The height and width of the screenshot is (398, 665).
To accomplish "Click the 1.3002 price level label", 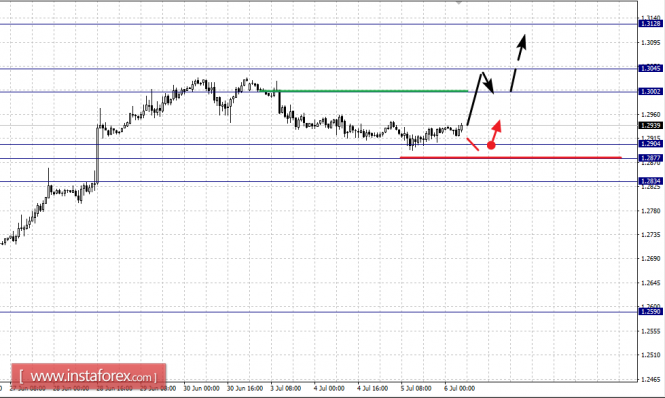I will [x=651, y=92].
